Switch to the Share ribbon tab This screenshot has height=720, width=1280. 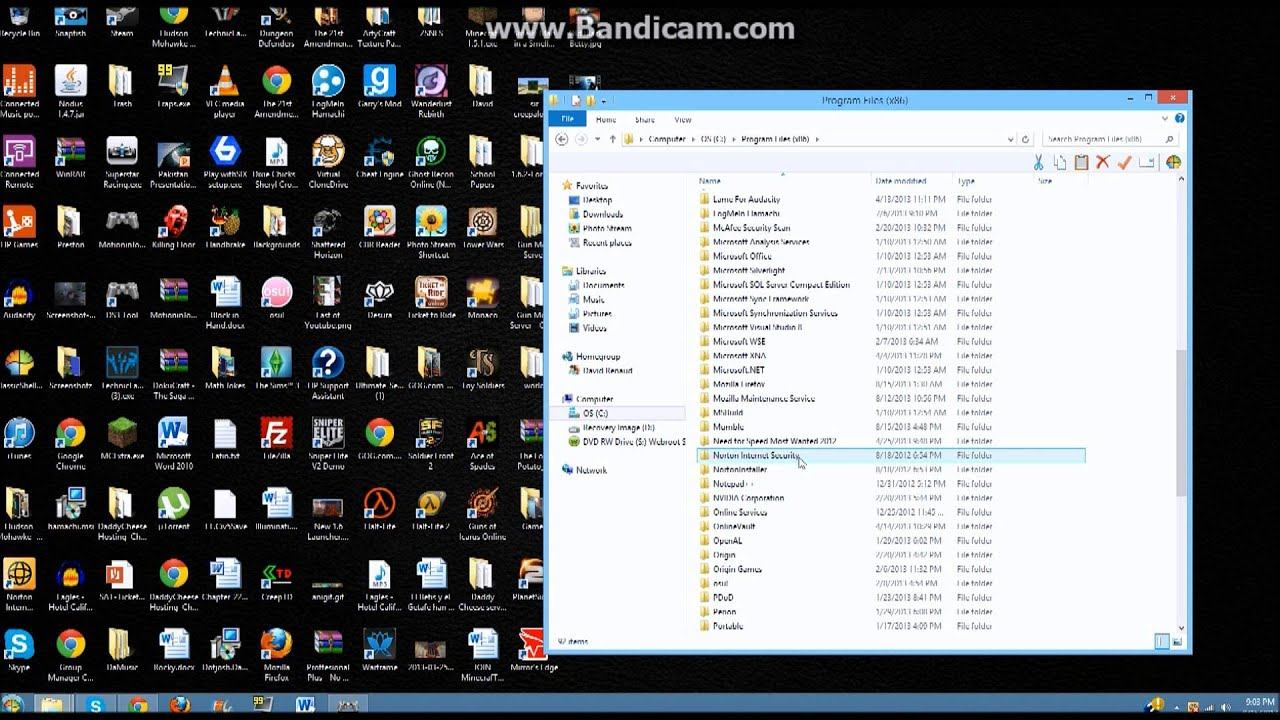tap(645, 119)
